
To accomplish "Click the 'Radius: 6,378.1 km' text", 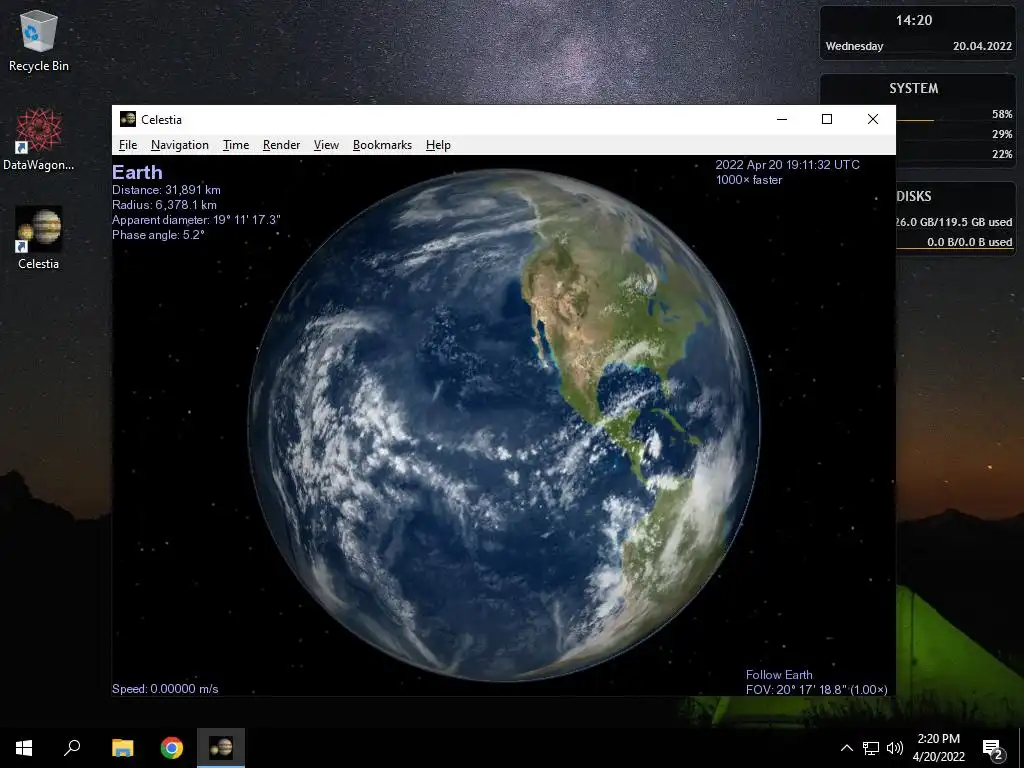I will pyautogui.click(x=165, y=205).
